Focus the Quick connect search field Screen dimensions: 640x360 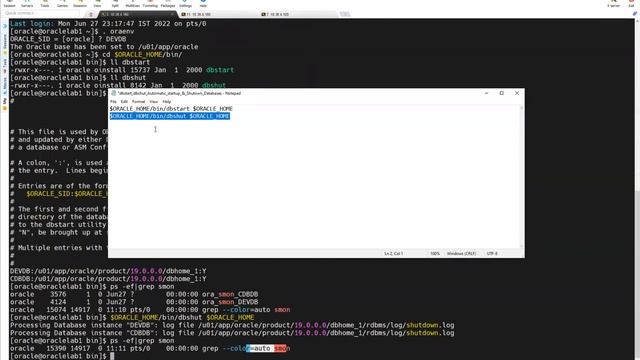(43, 13)
